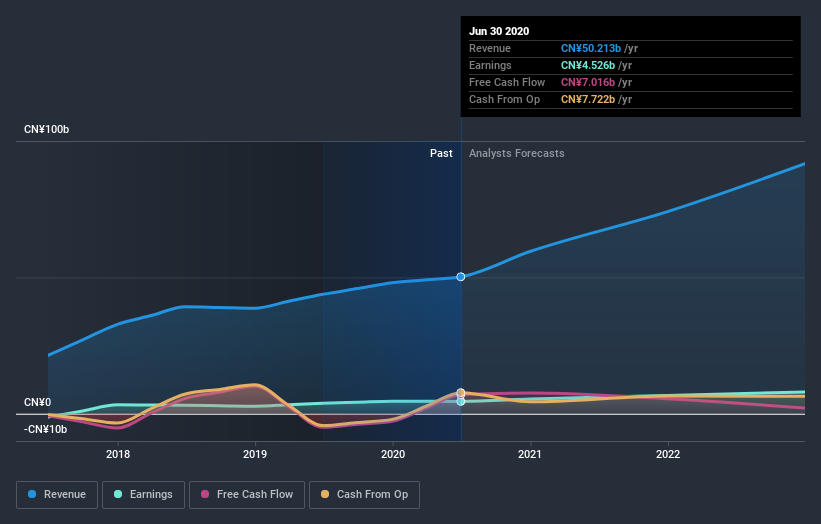Click the orange dot in Cash From Op legend
This screenshot has height=524, width=821.
325,494
